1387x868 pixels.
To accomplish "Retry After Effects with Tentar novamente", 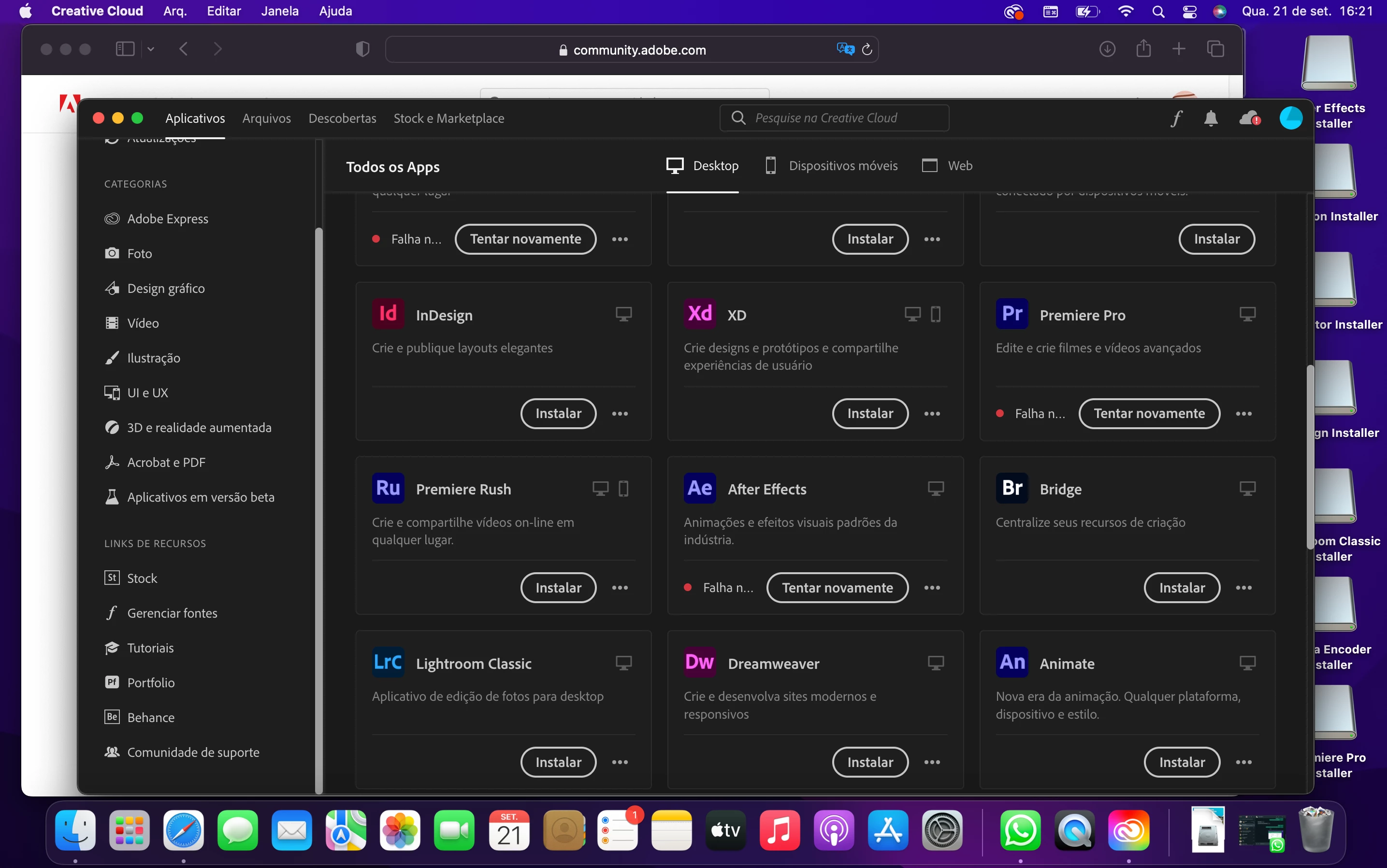I will (837, 588).
